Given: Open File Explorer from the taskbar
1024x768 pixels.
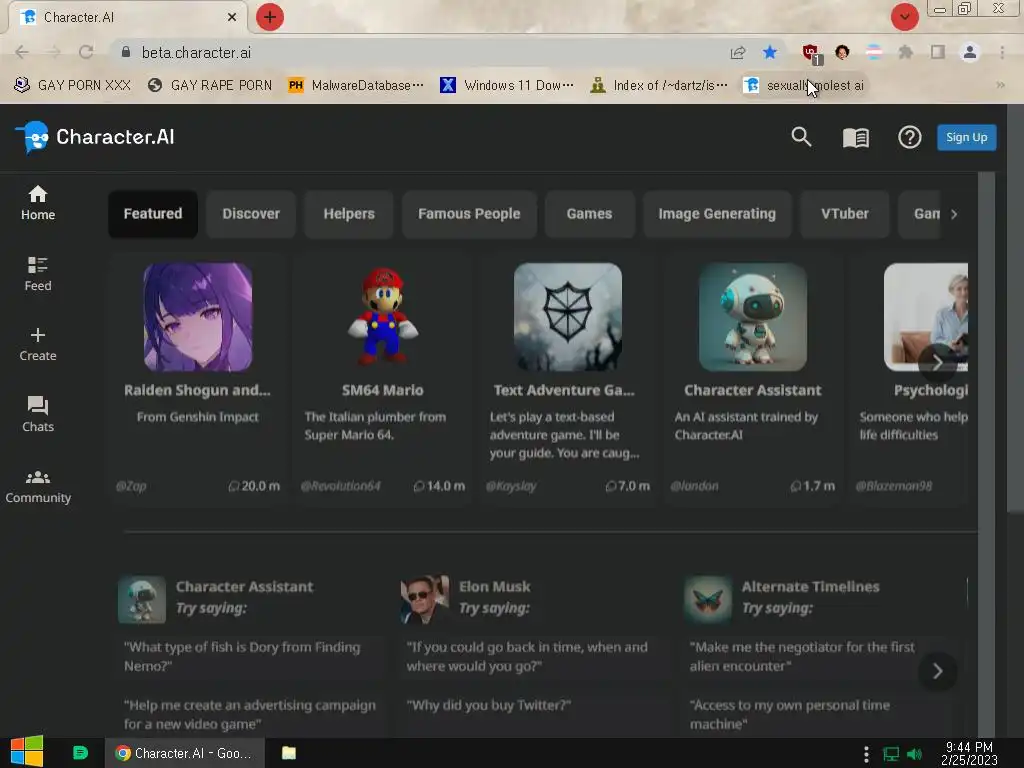Looking at the screenshot, I should click(289, 753).
